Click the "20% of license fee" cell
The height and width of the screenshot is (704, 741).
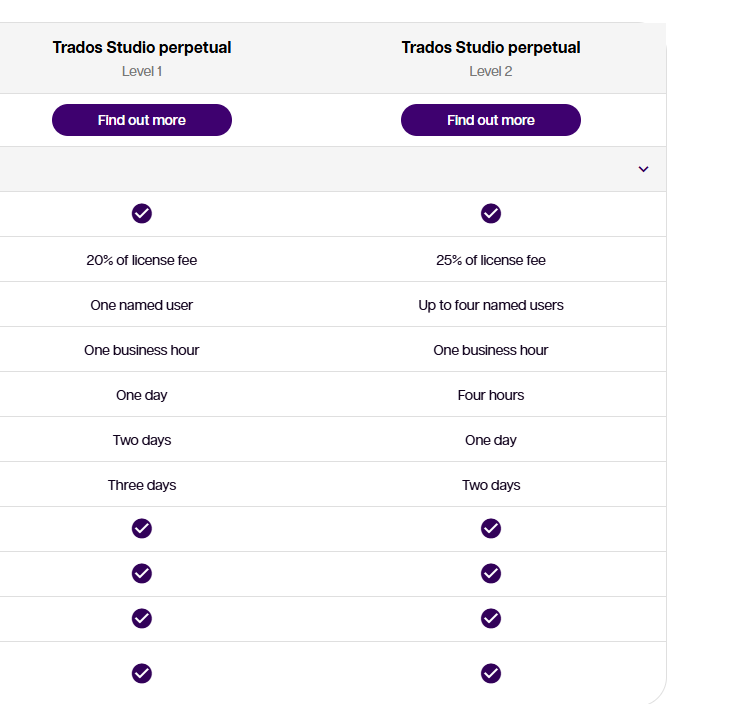(142, 260)
